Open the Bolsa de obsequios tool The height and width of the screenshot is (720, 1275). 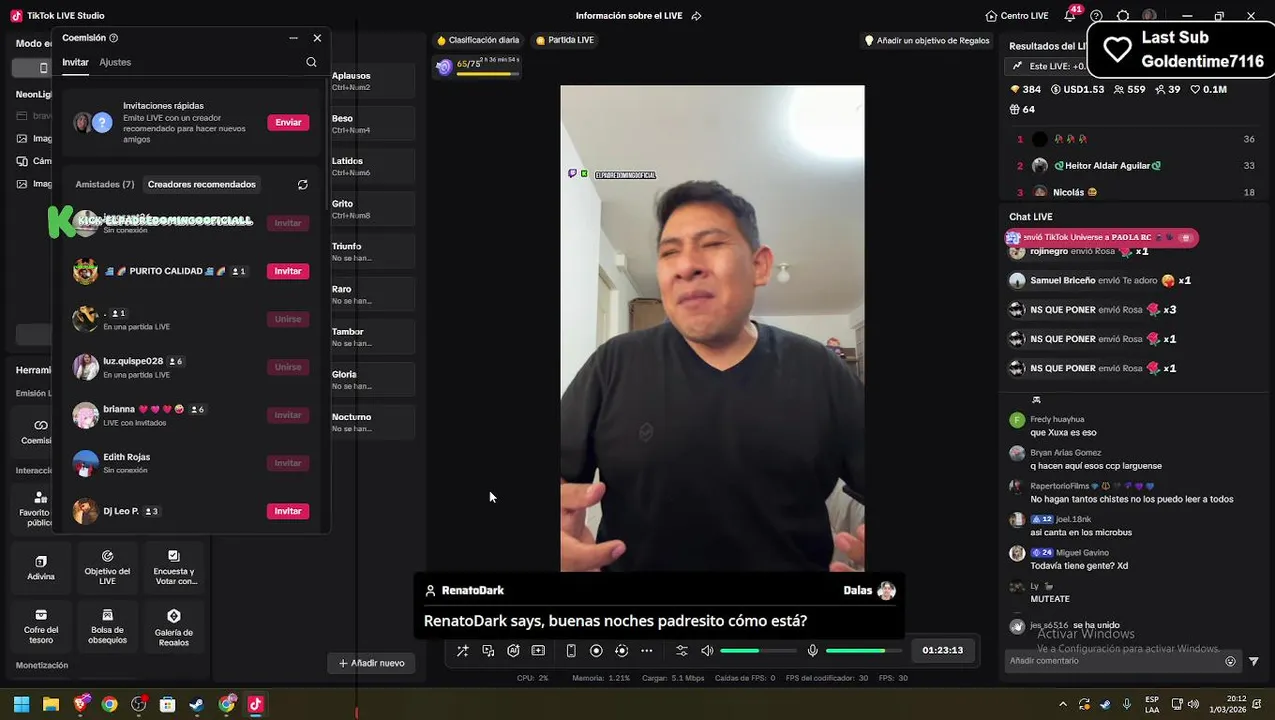tap(107, 626)
